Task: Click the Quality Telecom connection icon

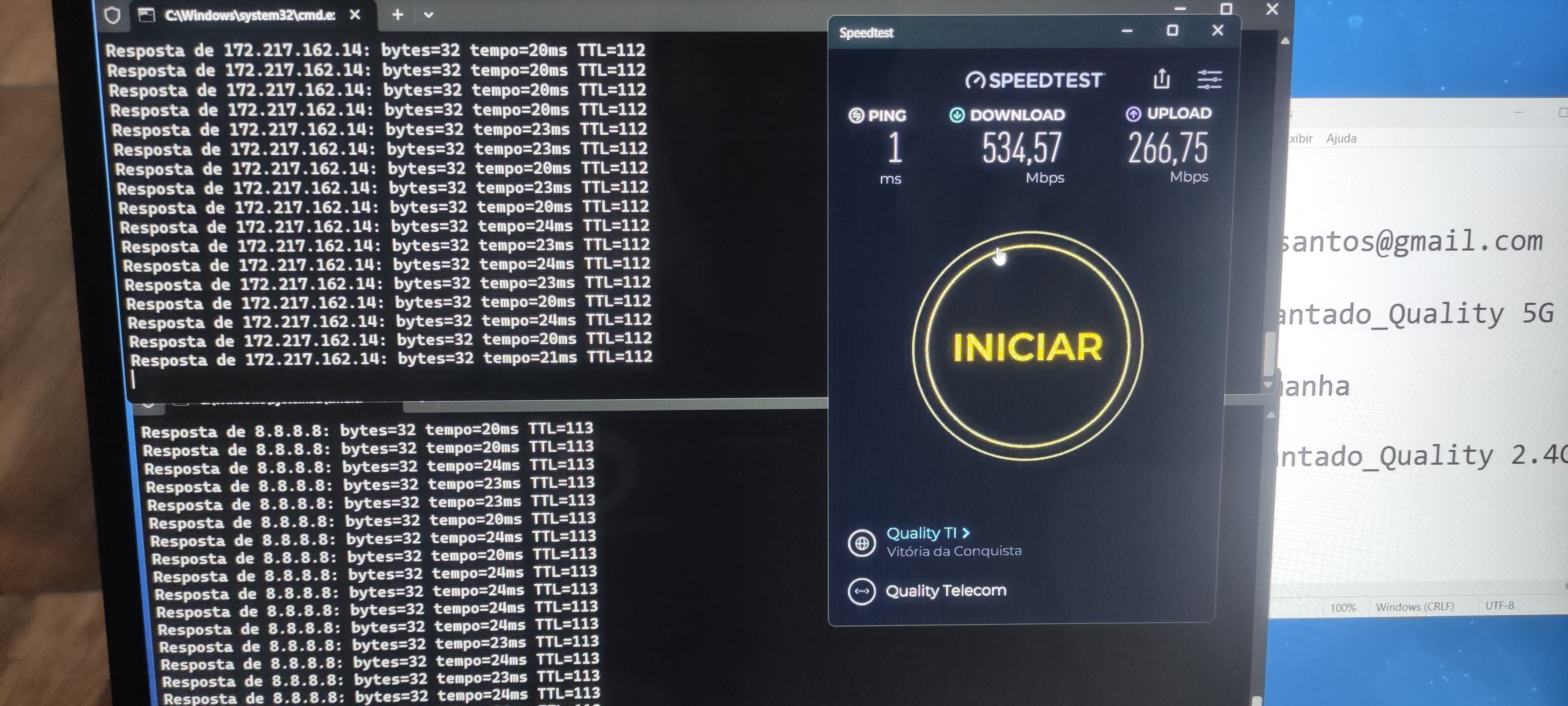Action: pyautogui.click(x=862, y=591)
